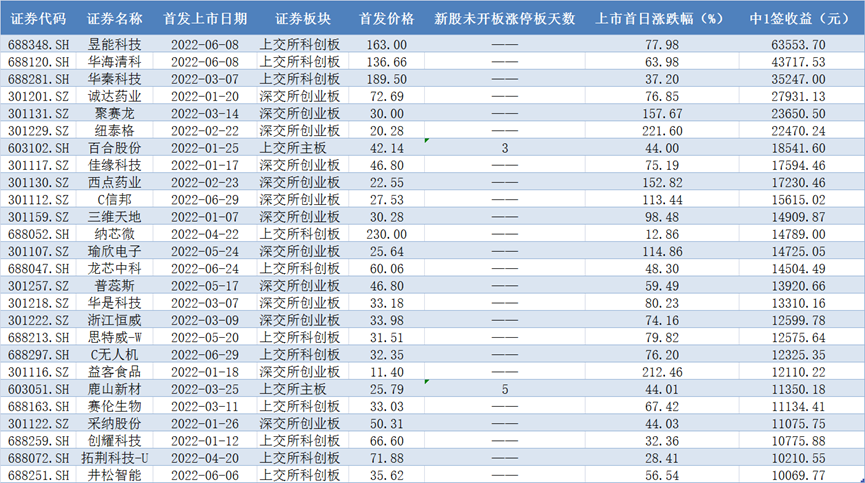Select stock code cell 688251.SH
Viewport: 865px width, 483px height.
point(36,474)
